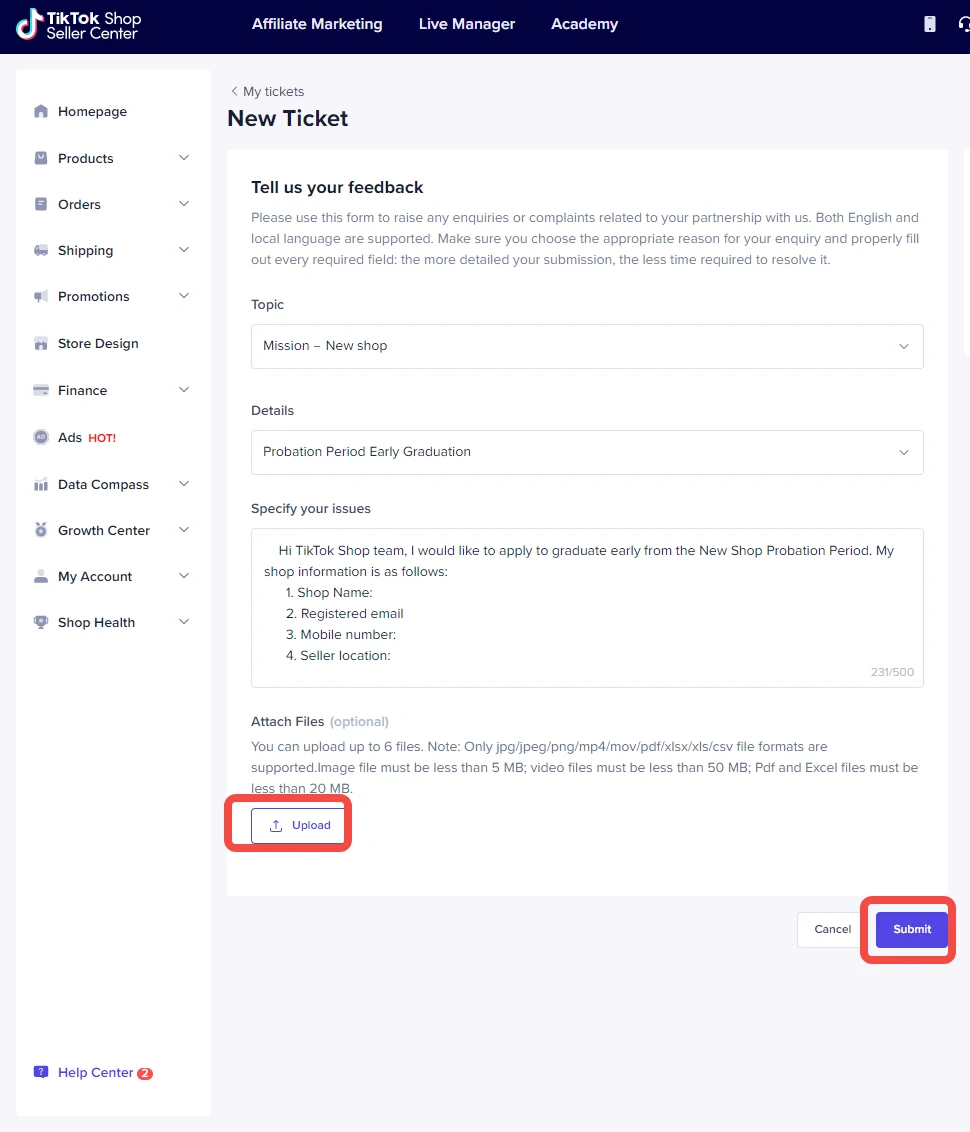Click the Promotions megaphone icon
The height and width of the screenshot is (1132, 970).
pyautogui.click(x=41, y=297)
